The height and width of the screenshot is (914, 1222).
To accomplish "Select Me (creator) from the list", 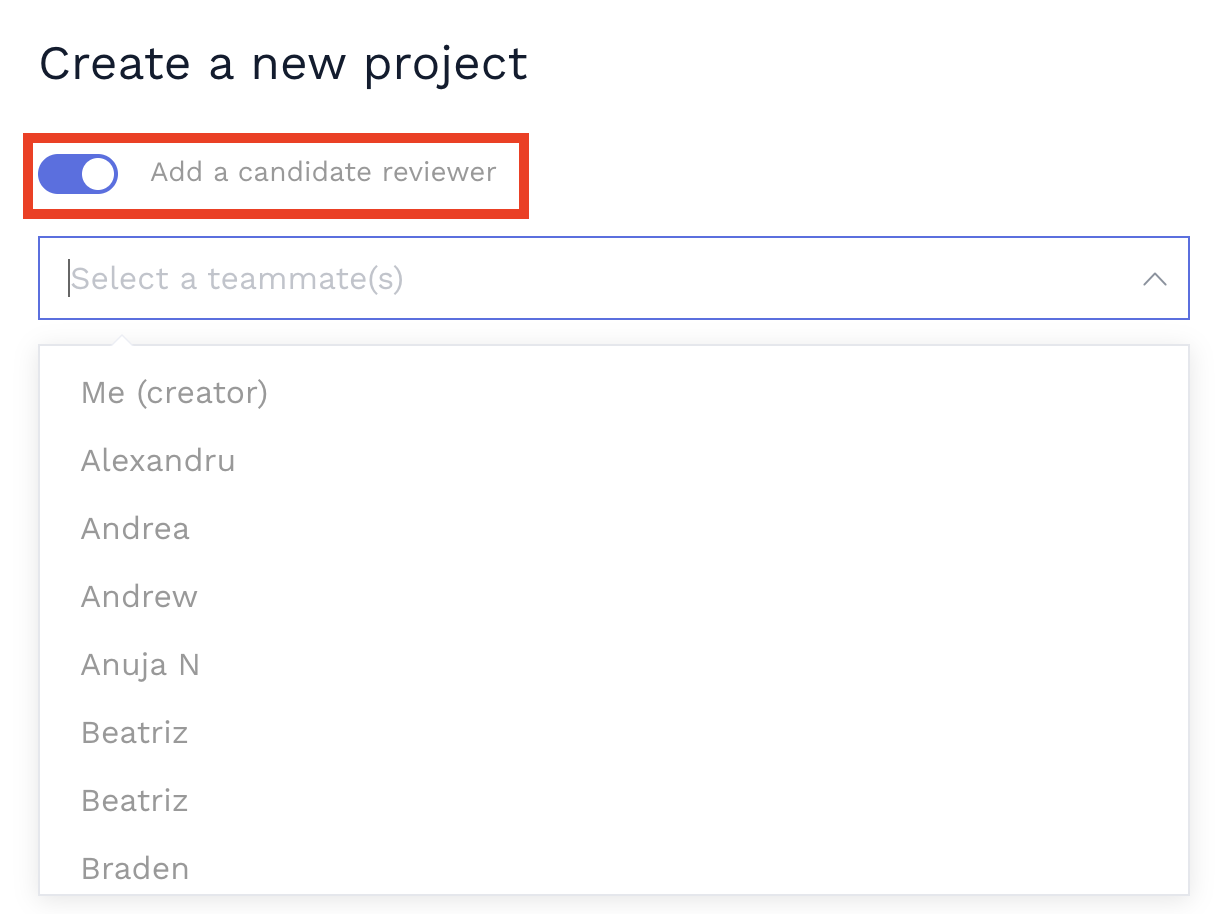I will point(174,392).
